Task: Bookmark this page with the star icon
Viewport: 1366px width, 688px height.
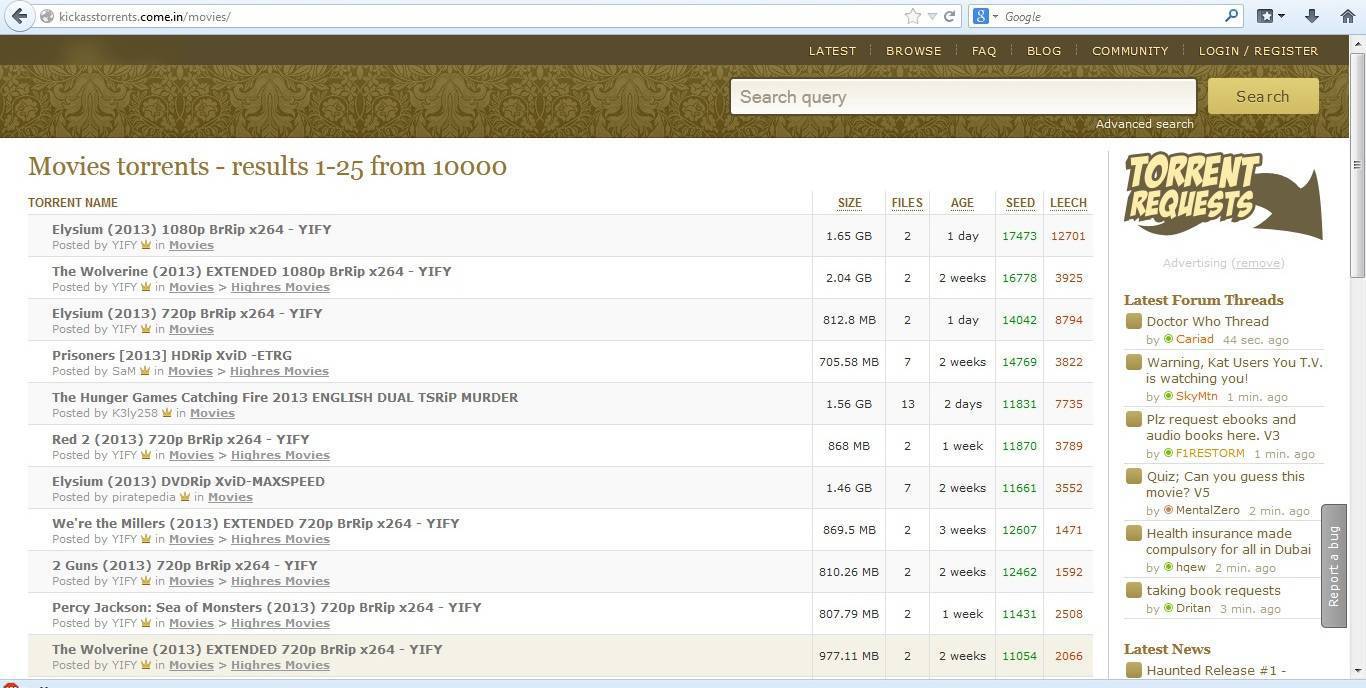Action: [912, 16]
